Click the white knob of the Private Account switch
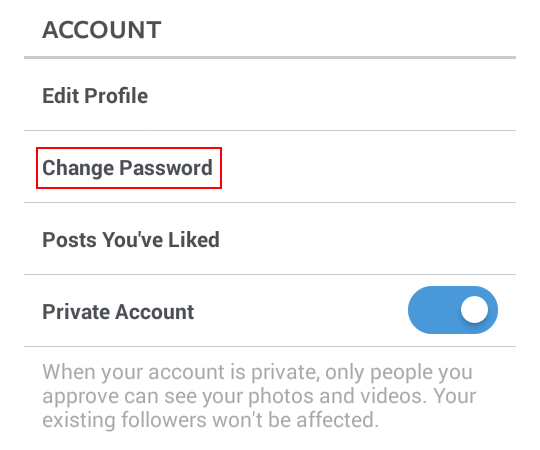 (474, 310)
